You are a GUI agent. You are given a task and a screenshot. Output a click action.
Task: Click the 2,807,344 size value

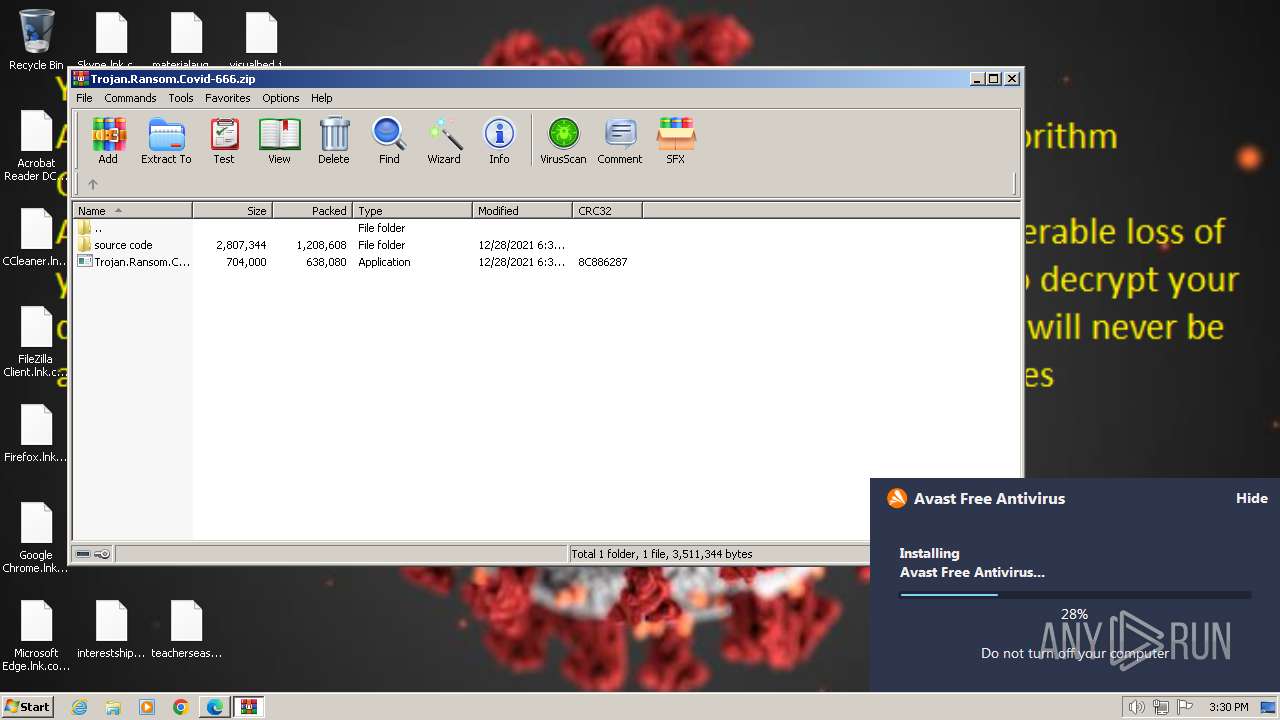(x=241, y=245)
